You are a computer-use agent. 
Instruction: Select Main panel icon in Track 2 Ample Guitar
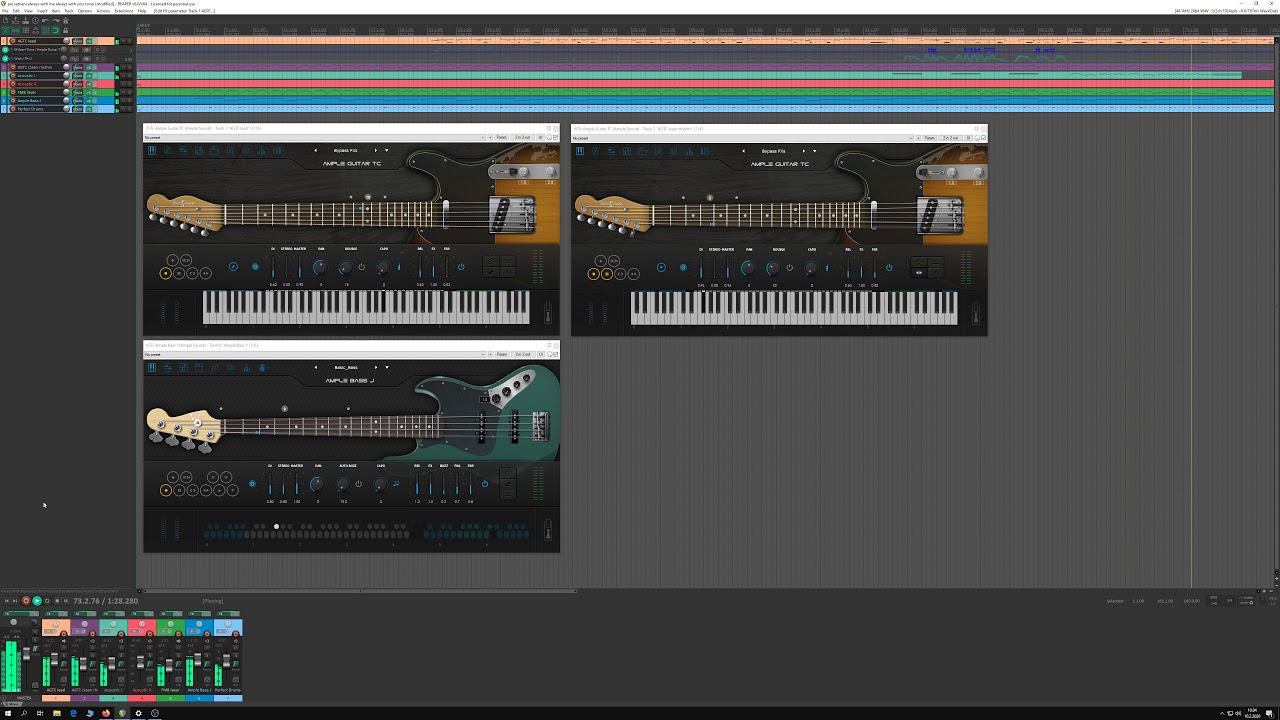coord(580,151)
